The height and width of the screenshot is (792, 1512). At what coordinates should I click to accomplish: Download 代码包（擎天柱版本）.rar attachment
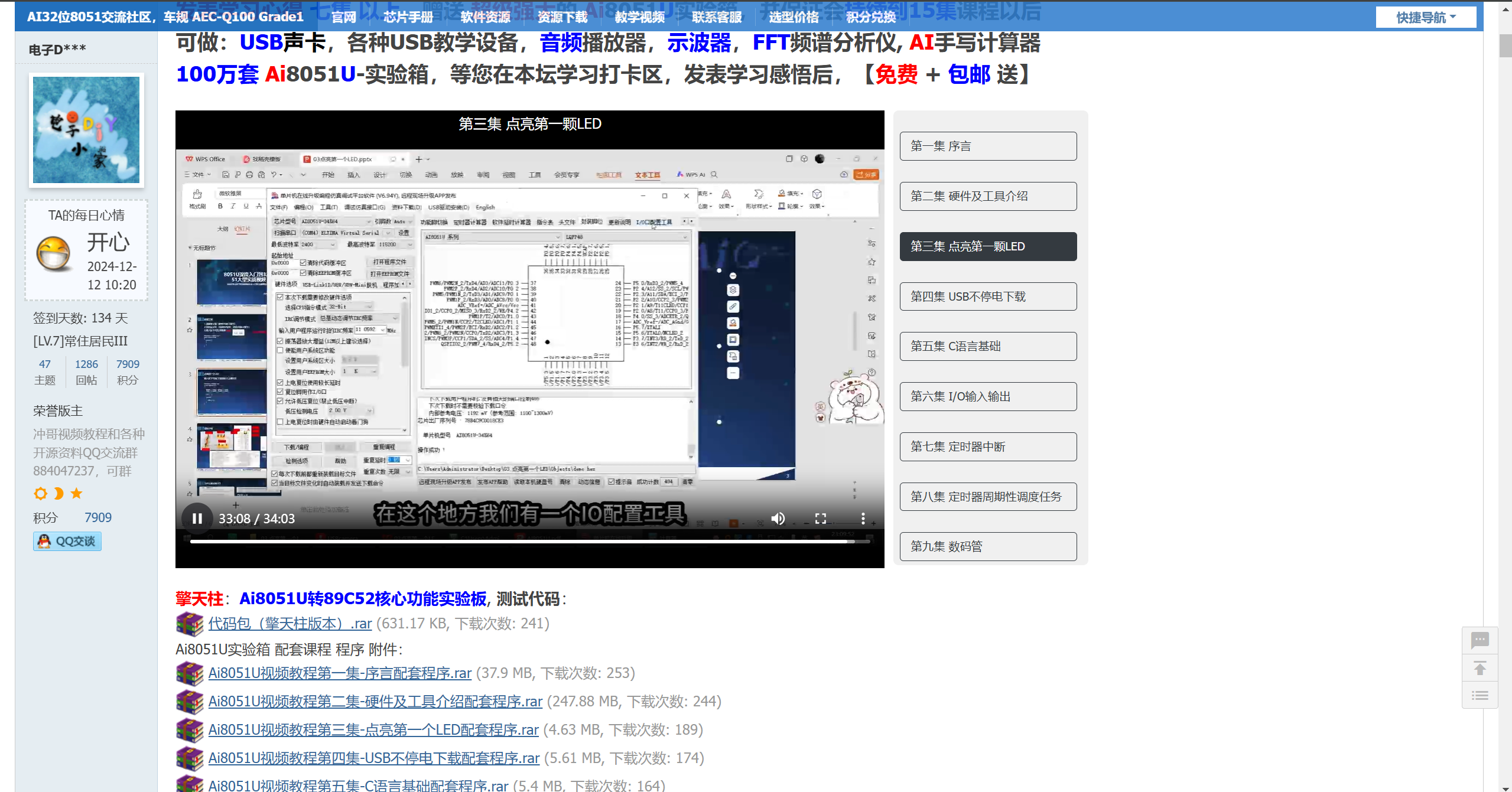point(290,623)
